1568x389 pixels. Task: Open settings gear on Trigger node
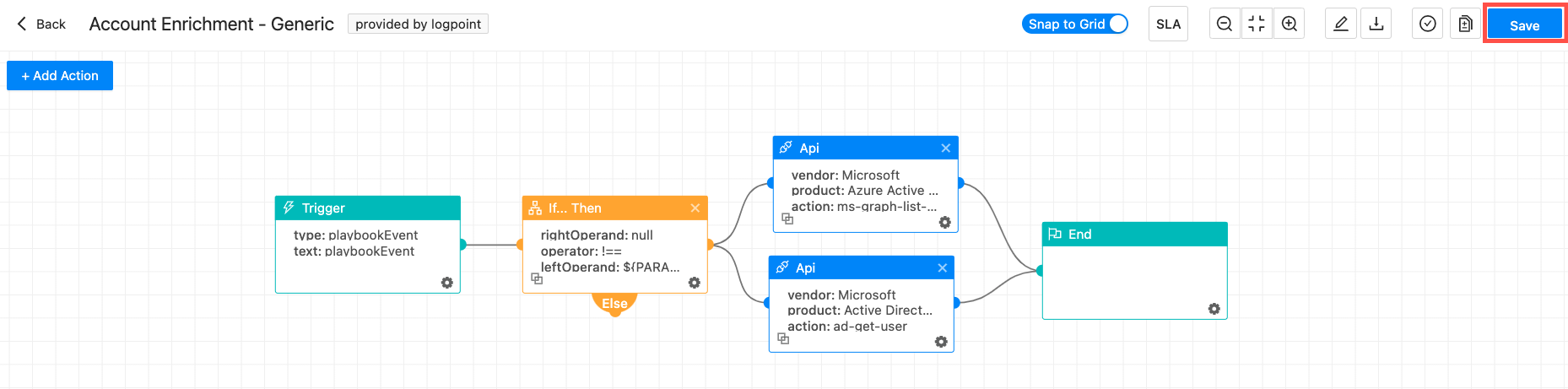(x=447, y=283)
